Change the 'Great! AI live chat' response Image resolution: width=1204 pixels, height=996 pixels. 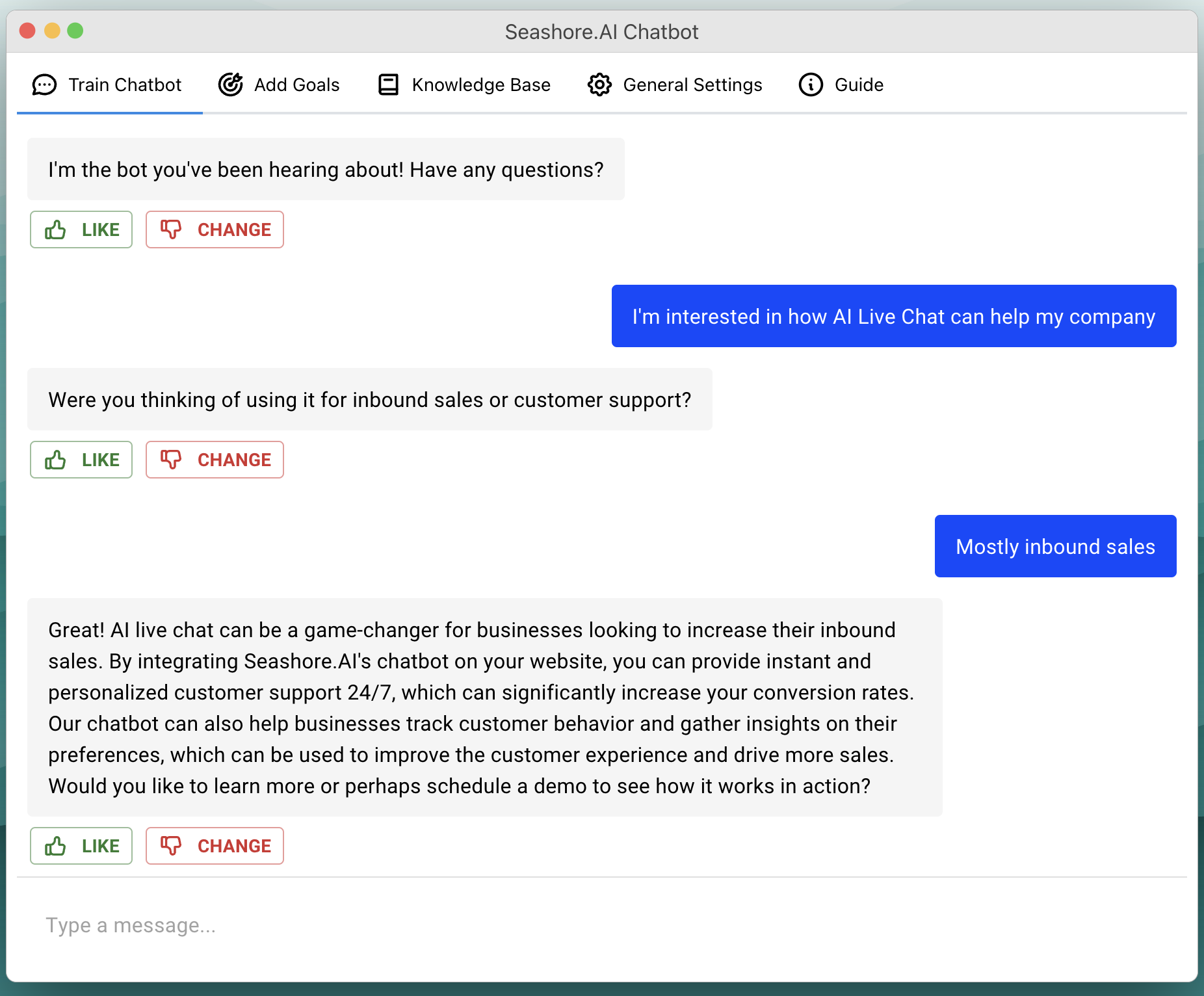[x=215, y=846]
